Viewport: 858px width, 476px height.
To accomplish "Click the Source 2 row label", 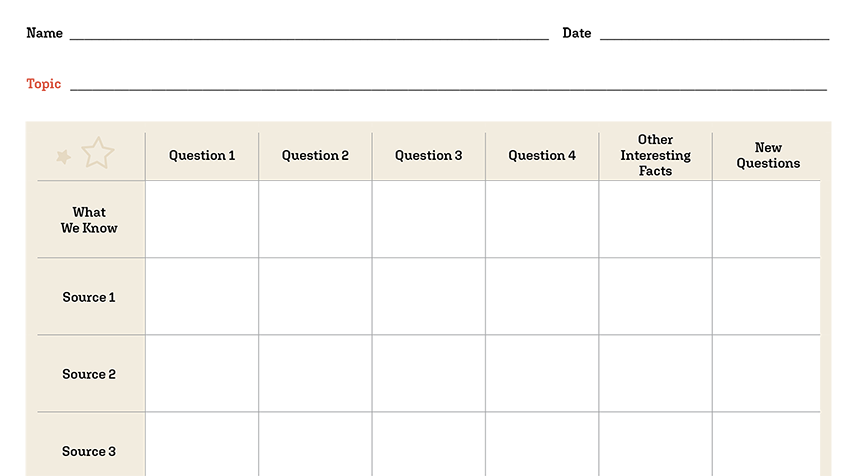I will pos(89,374).
